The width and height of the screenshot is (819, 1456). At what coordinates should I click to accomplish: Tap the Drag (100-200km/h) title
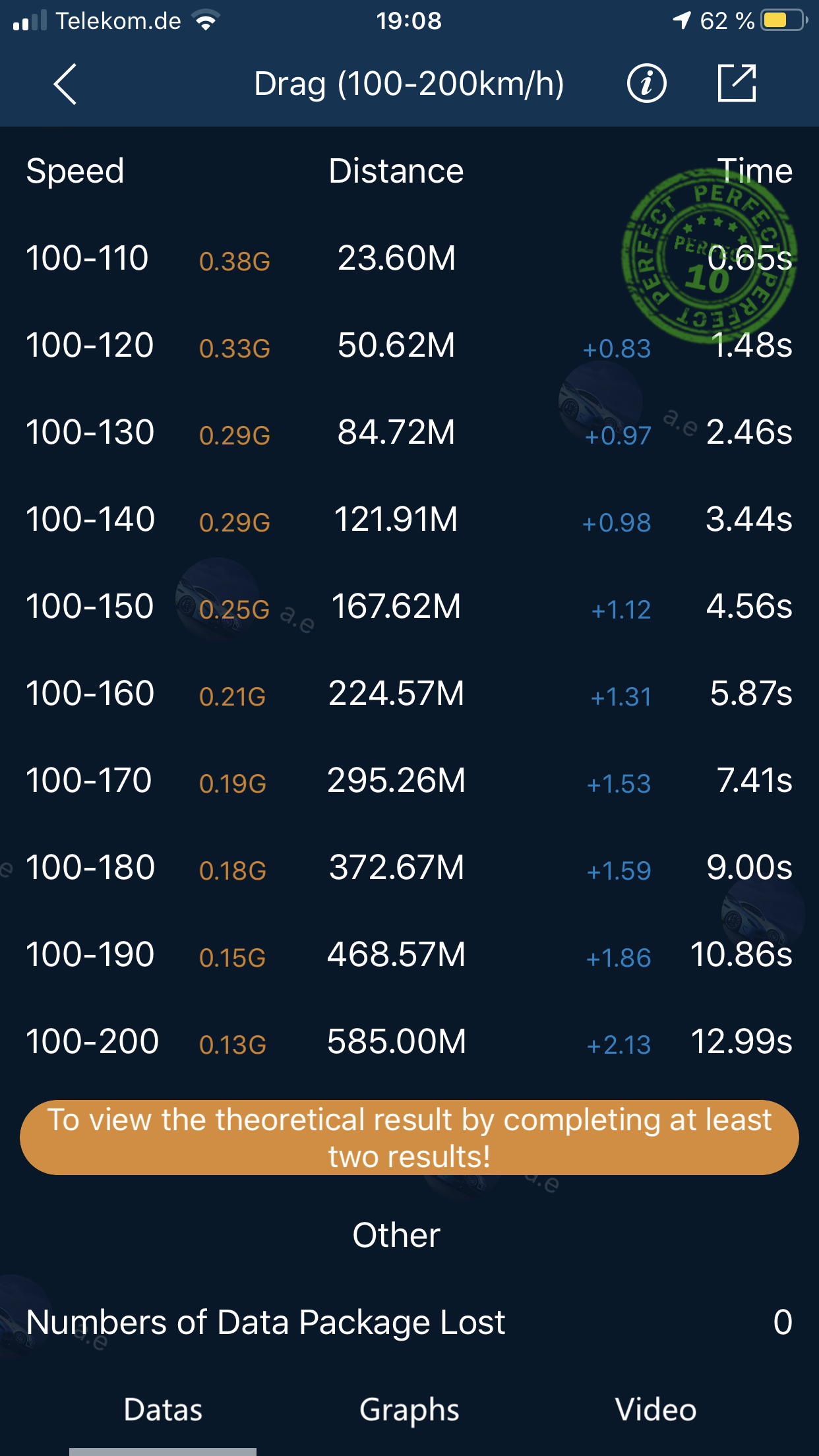409,84
